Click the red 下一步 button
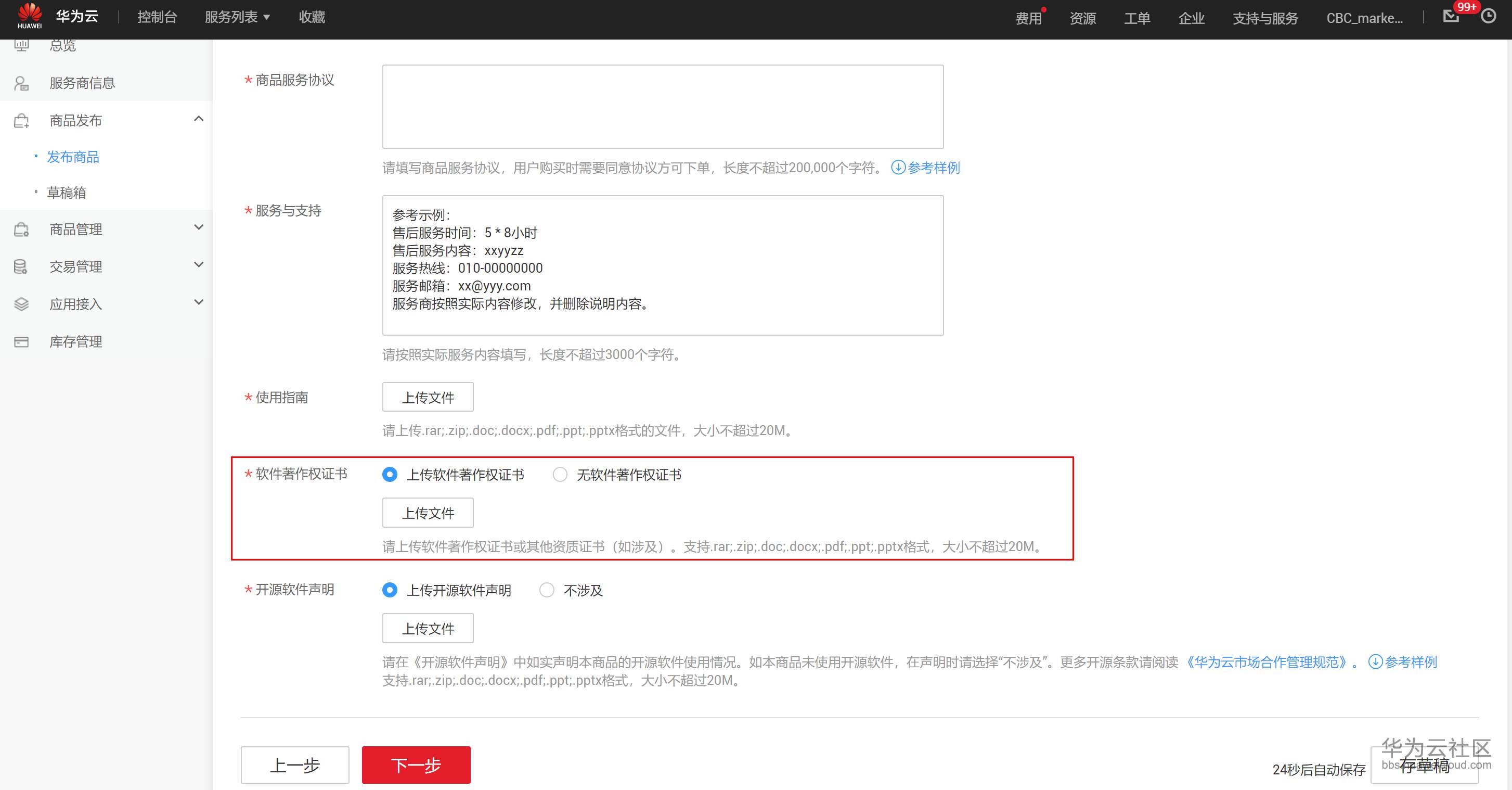This screenshot has height=790, width=1512. pyautogui.click(x=416, y=764)
